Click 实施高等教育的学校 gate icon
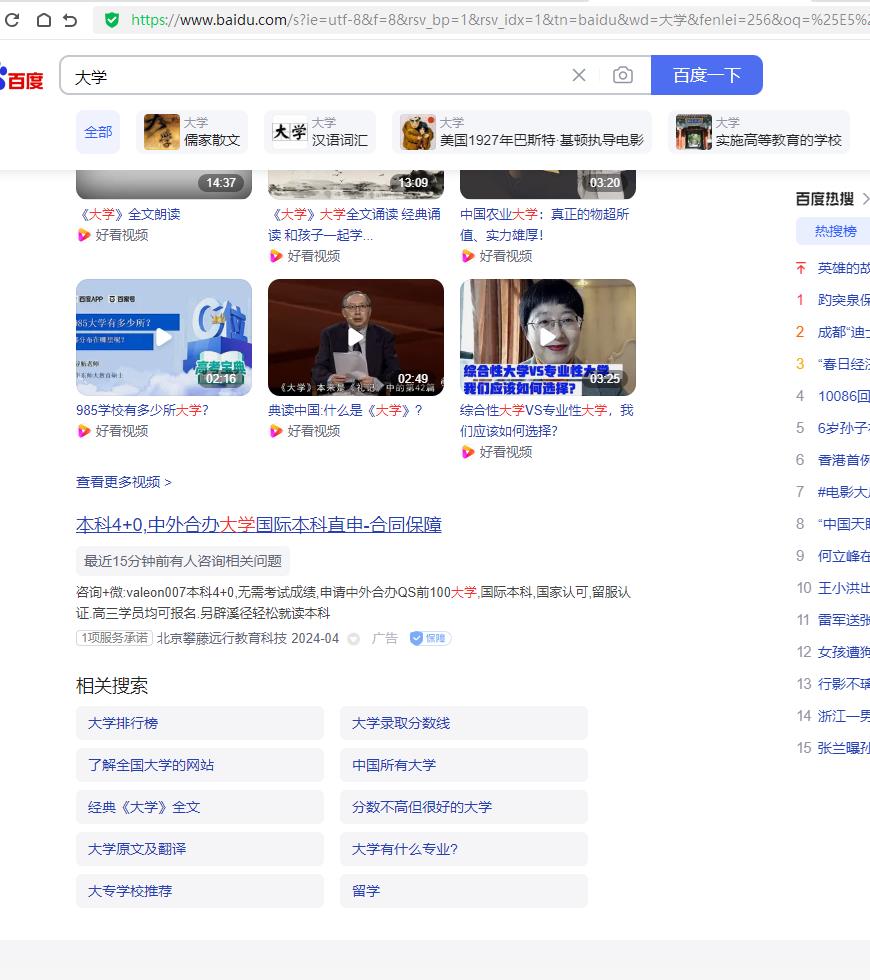Screen dimensions: 870x980 694,132
